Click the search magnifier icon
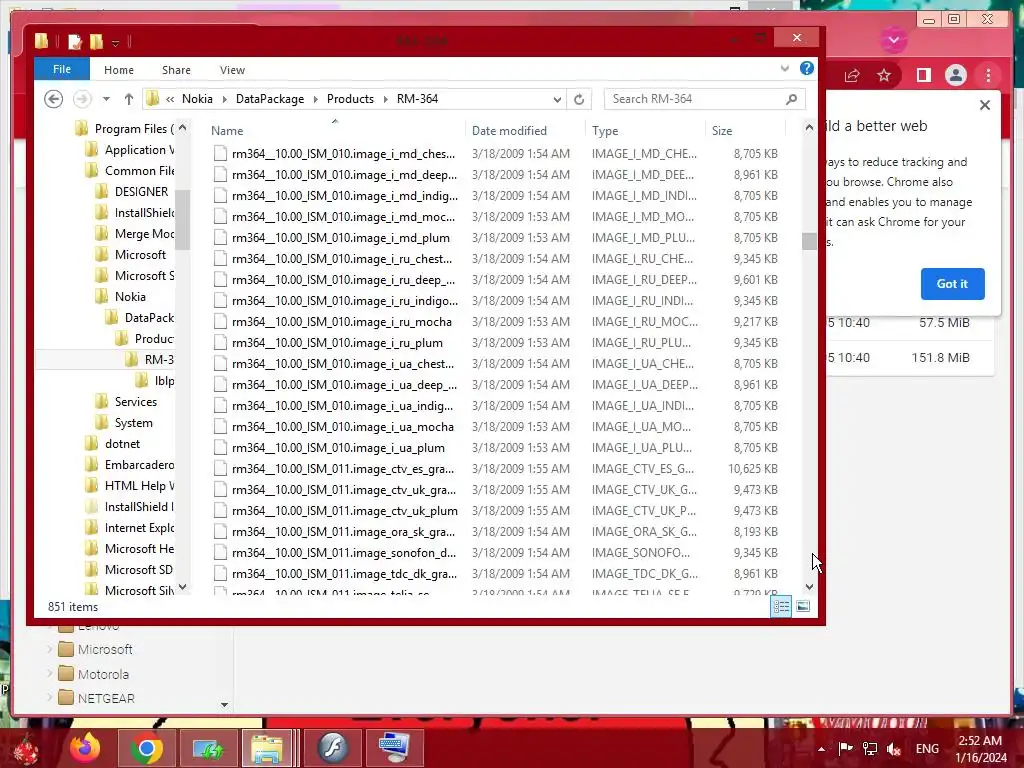Viewport: 1024px width, 768px height. pyautogui.click(x=792, y=99)
